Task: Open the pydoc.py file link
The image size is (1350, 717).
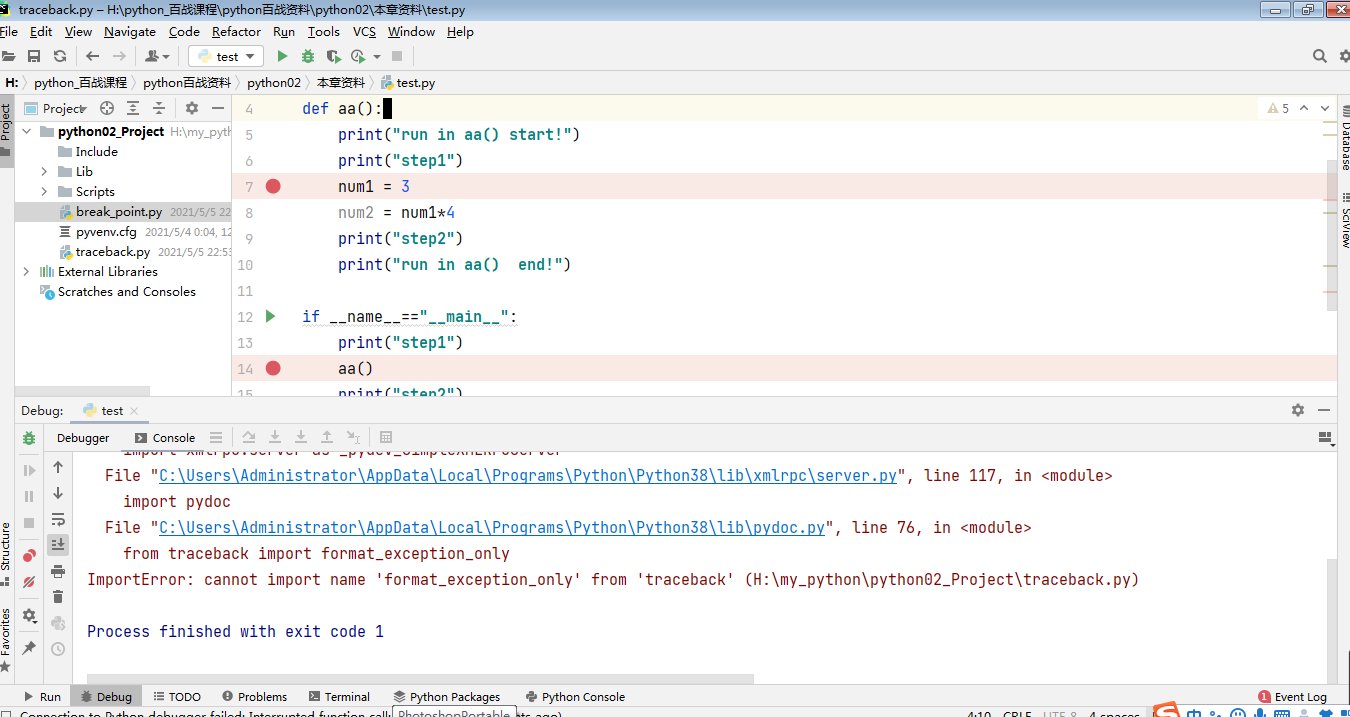Action: (492, 528)
